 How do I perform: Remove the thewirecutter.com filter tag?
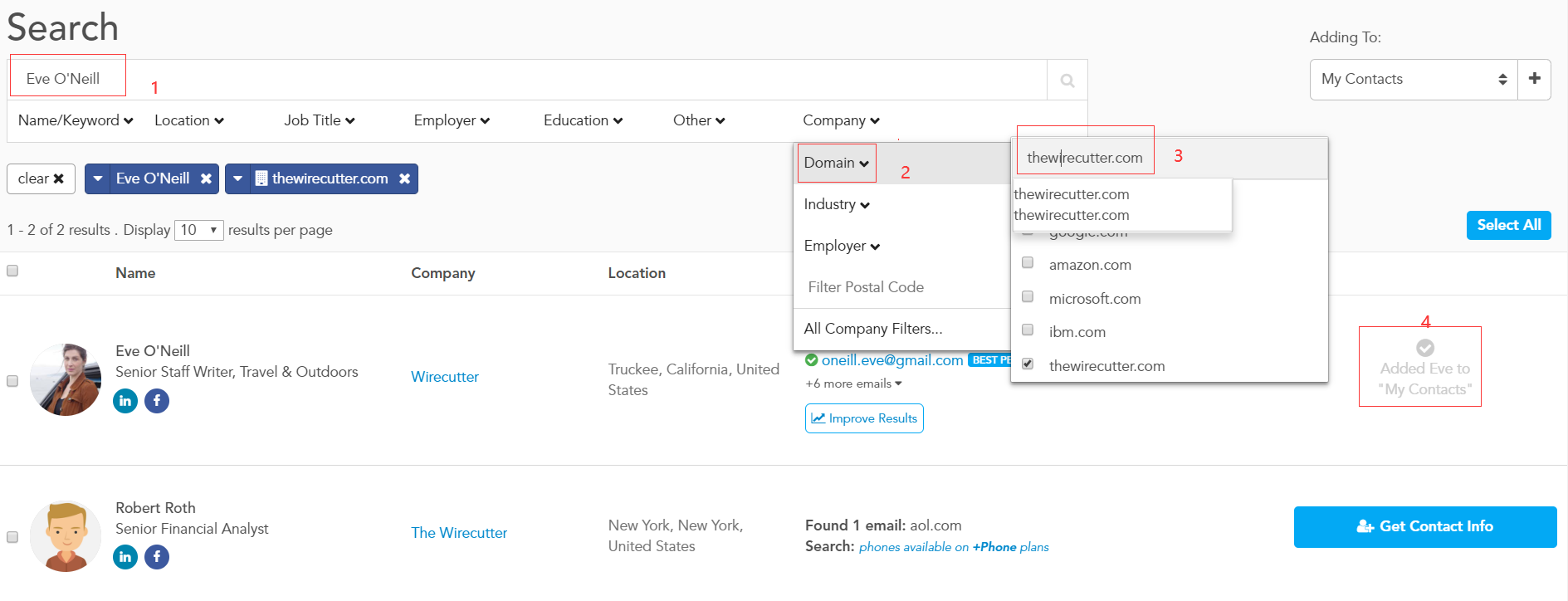click(404, 178)
